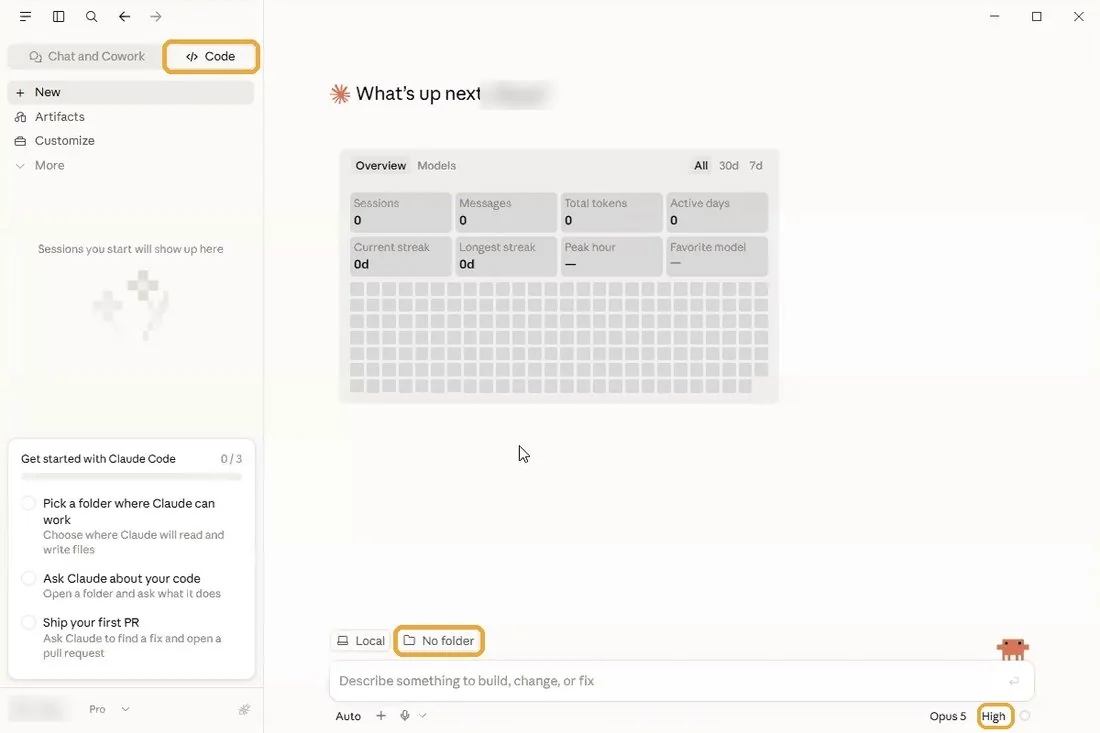Click the orange pixel mascot icon
This screenshot has width=1100, height=733.
click(1012, 649)
